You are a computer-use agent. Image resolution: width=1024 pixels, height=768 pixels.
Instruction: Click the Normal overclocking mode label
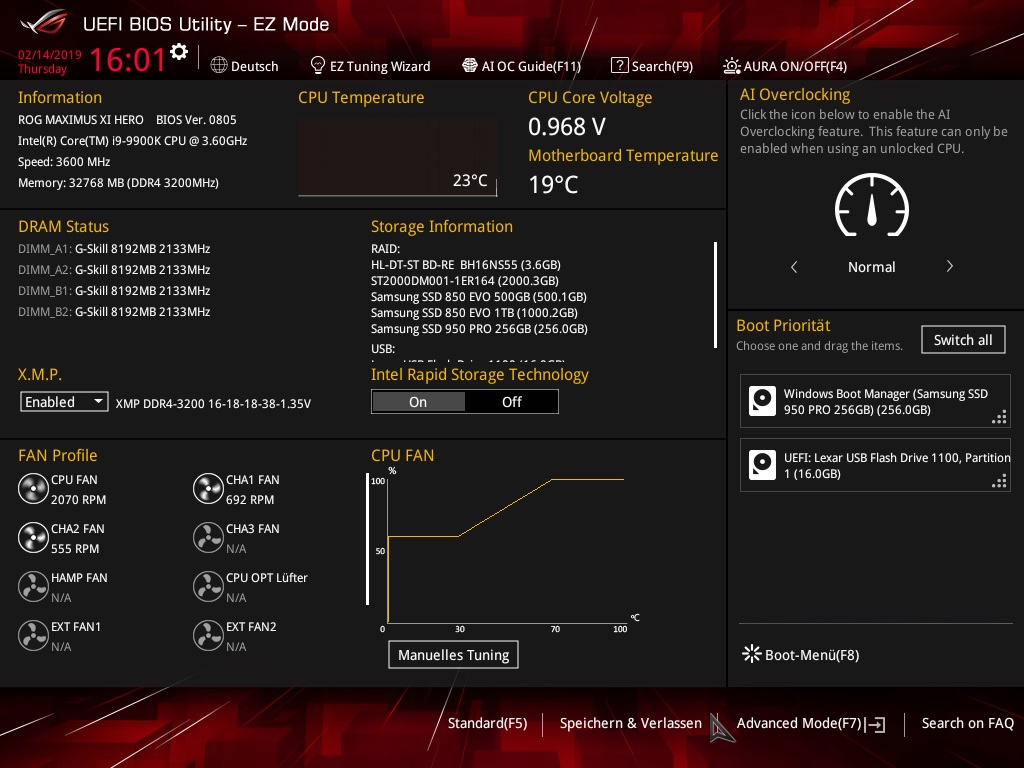[871, 266]
